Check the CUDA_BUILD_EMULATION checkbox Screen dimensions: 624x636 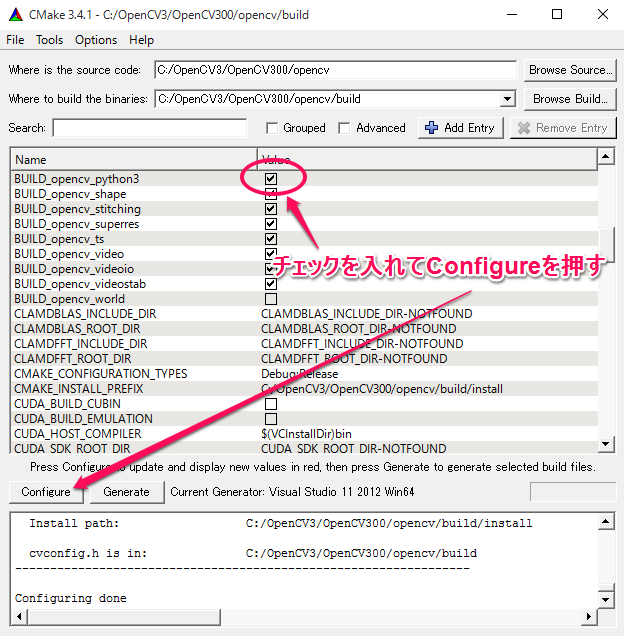(271, 419)
